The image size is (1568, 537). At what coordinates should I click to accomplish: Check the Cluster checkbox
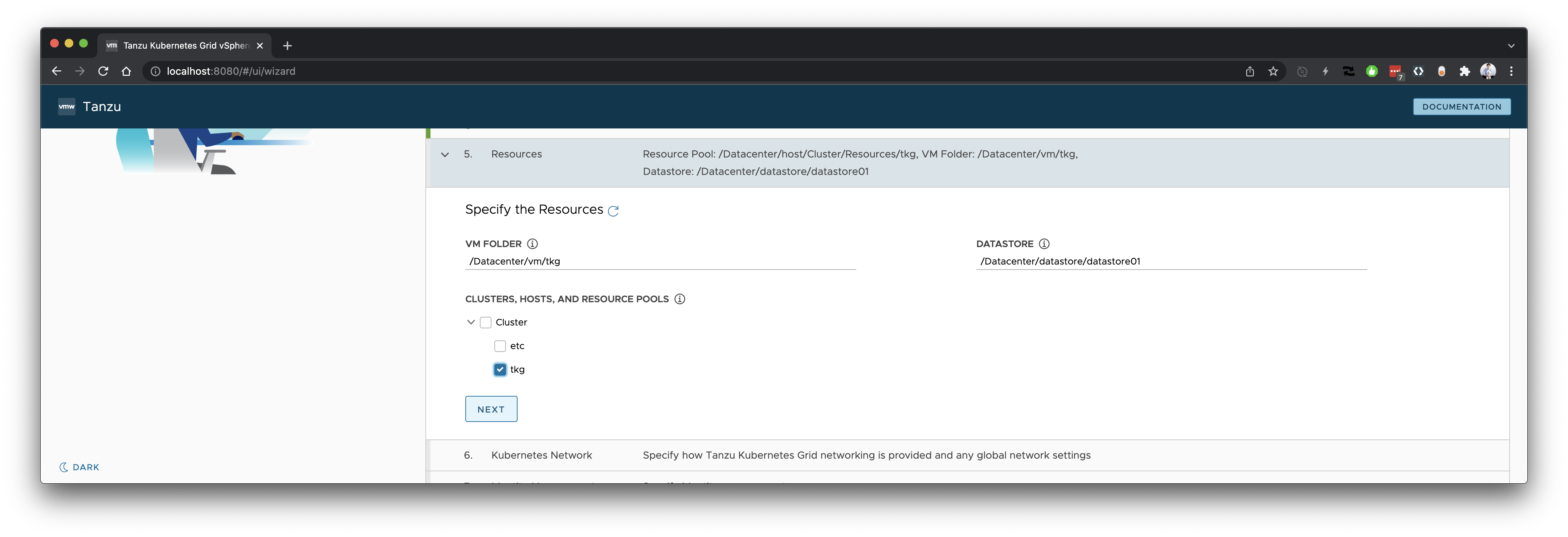[485, 322]
